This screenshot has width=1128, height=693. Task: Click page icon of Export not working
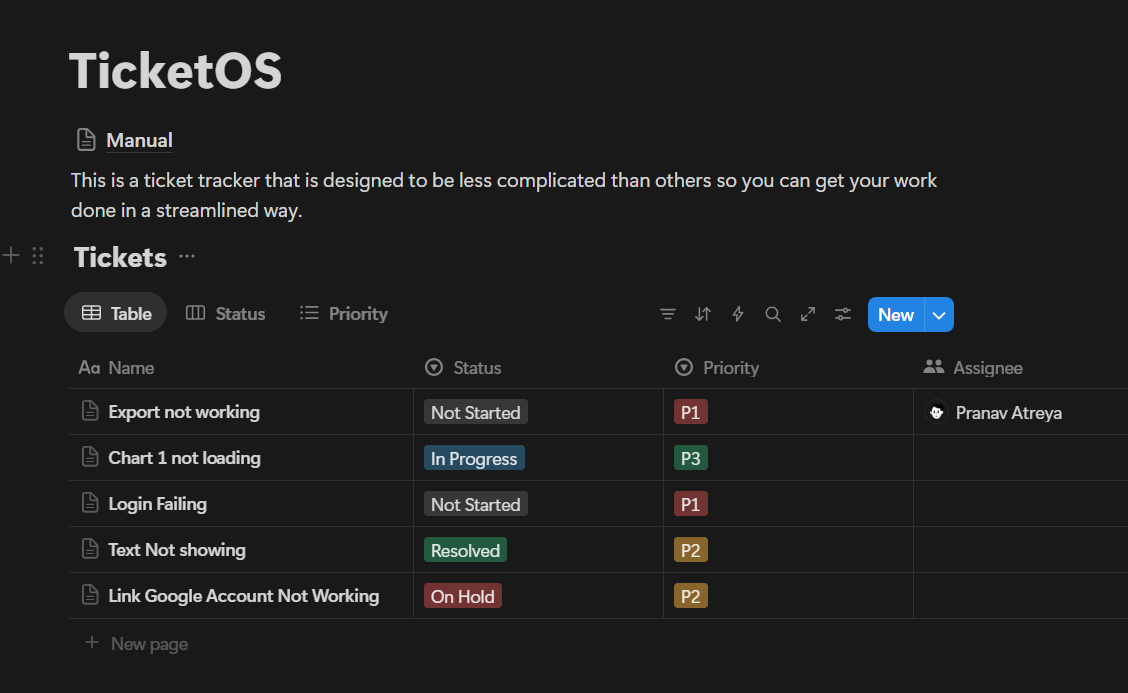(x=90, y=411)
